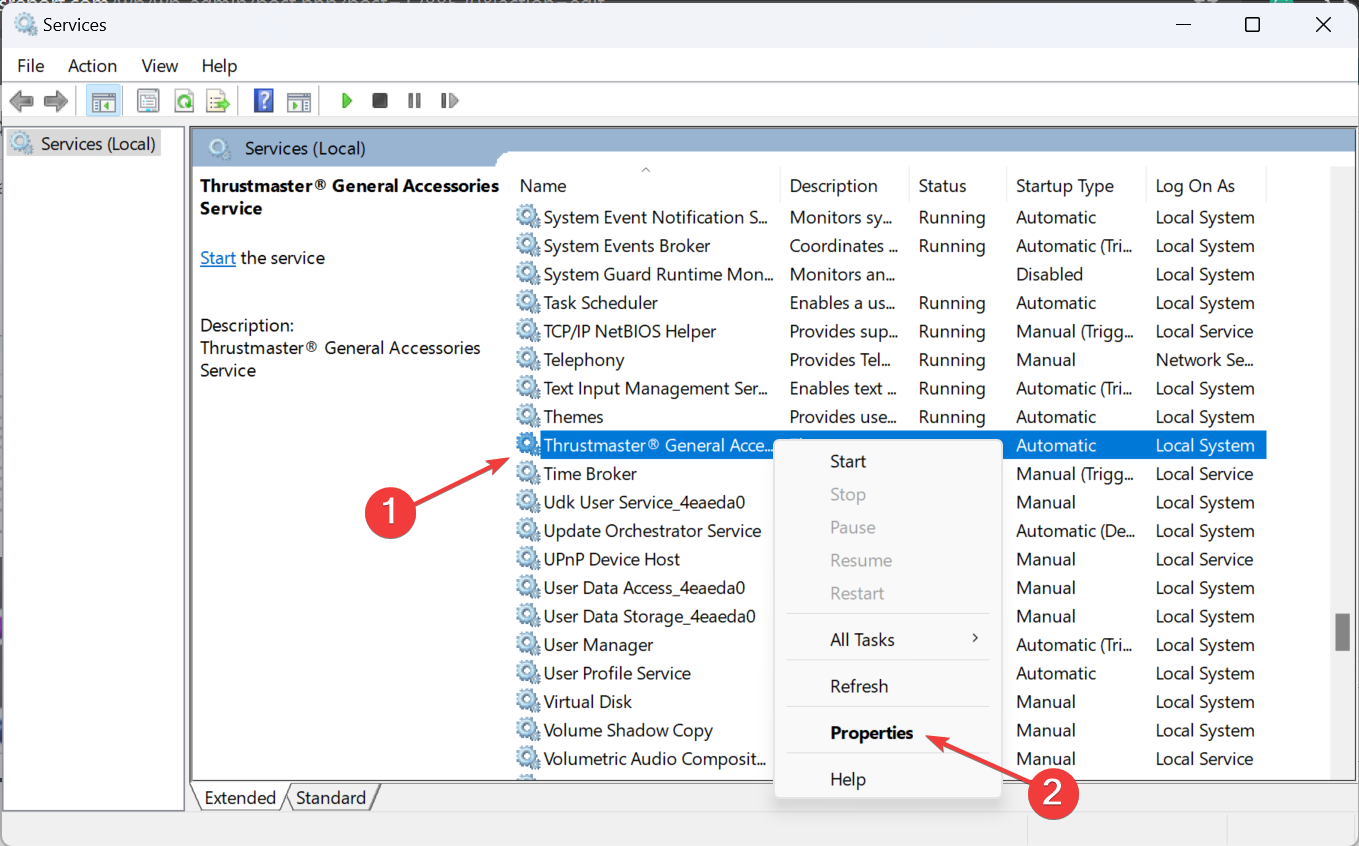Click the vertical scrollbar thumb of the services list

[x=1340, y=632]
